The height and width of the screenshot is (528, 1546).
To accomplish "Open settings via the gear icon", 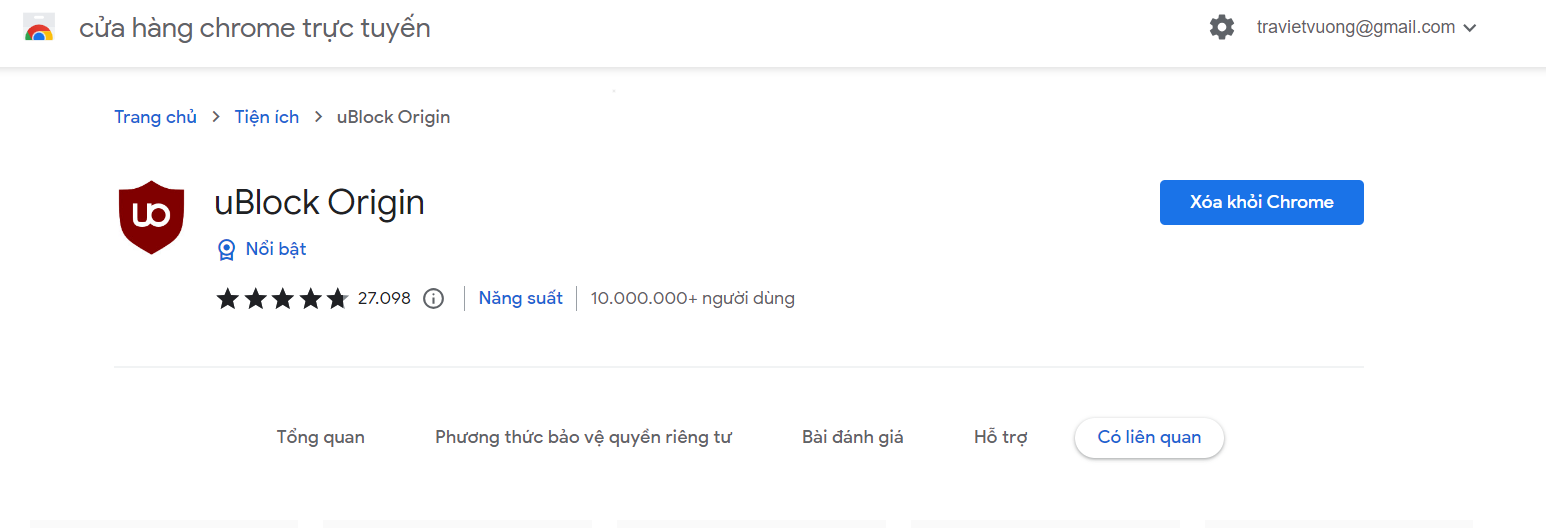I will coord(1222,28).
